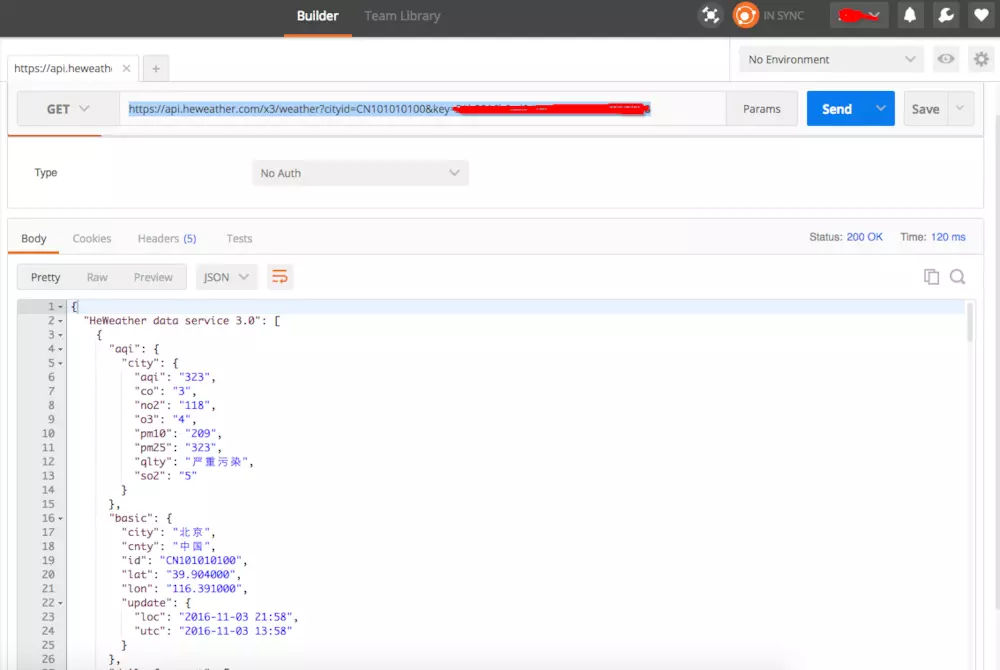1000x670 pixels.
Task: Save the request
Action: click(925, 109)
